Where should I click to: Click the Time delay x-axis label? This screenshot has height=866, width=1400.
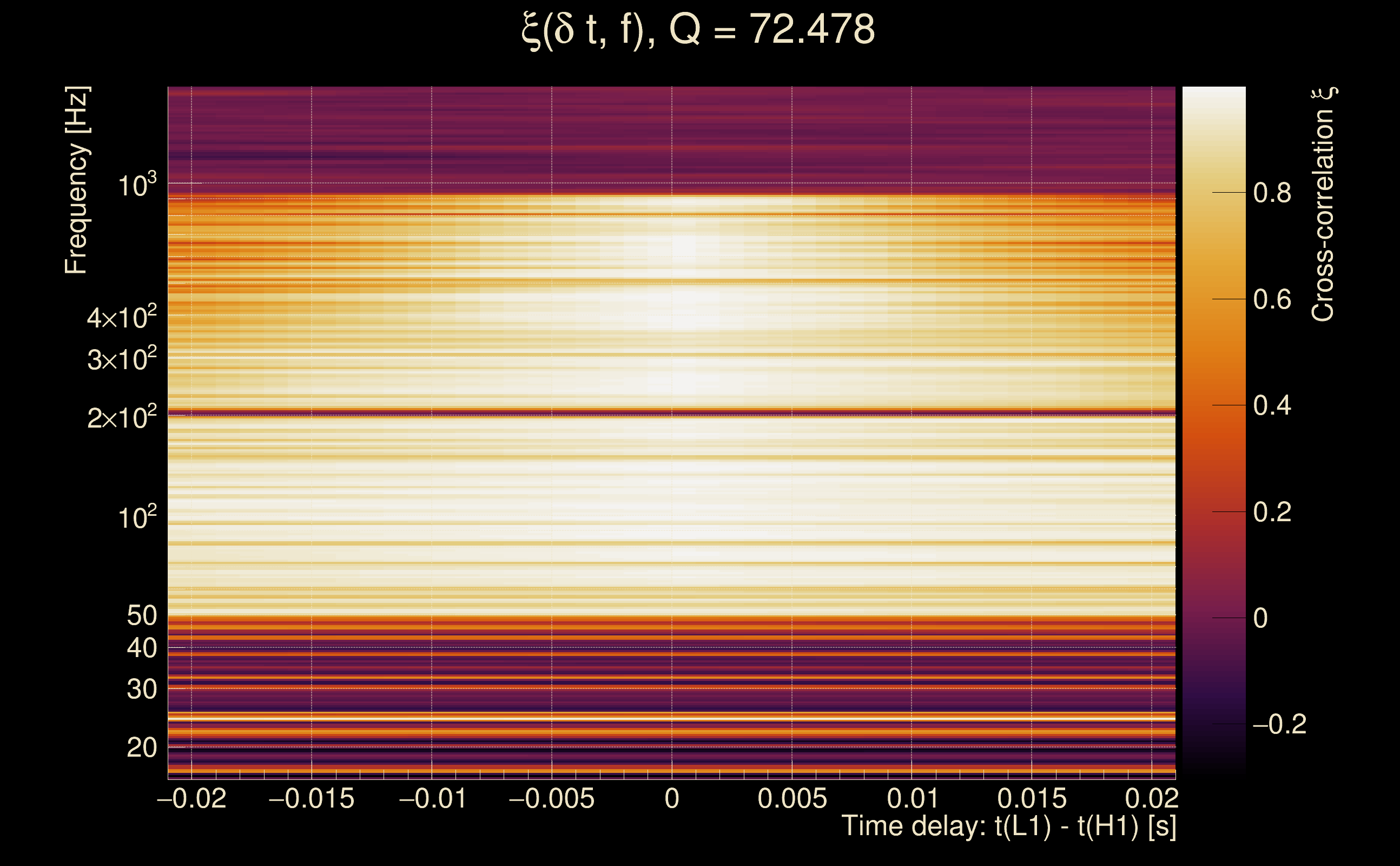pyautogui.click(x=1008, y=826)
